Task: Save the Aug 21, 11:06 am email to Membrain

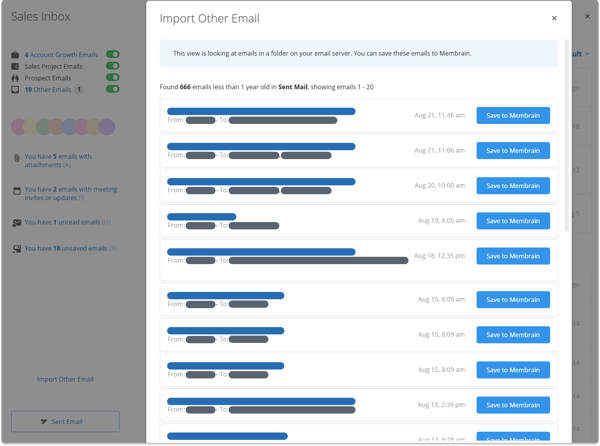Action: click(513, 150)
